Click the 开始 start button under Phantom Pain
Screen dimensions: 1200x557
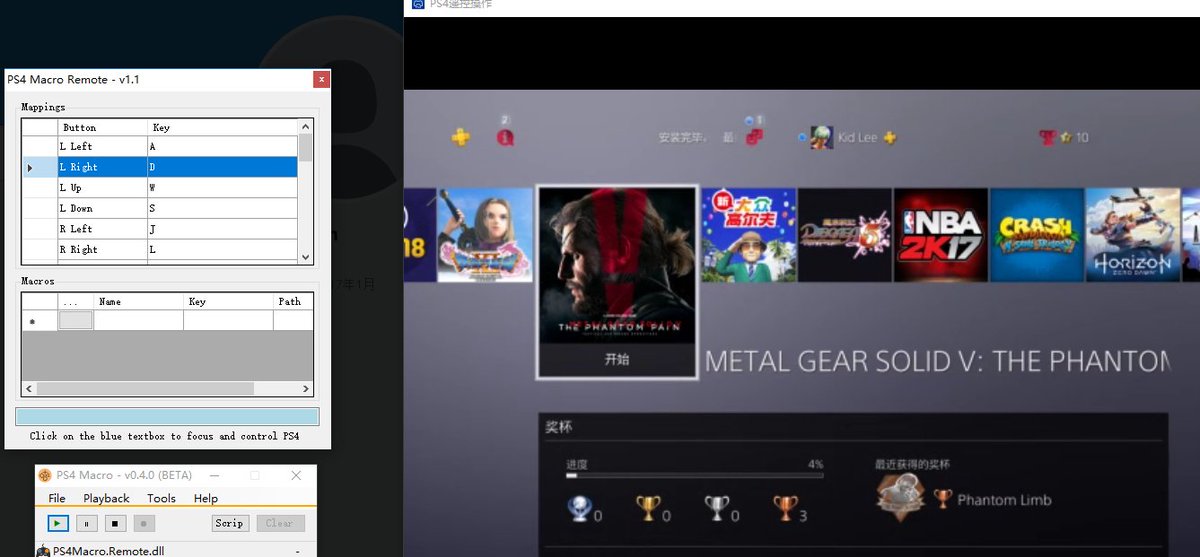pos(617,360)
